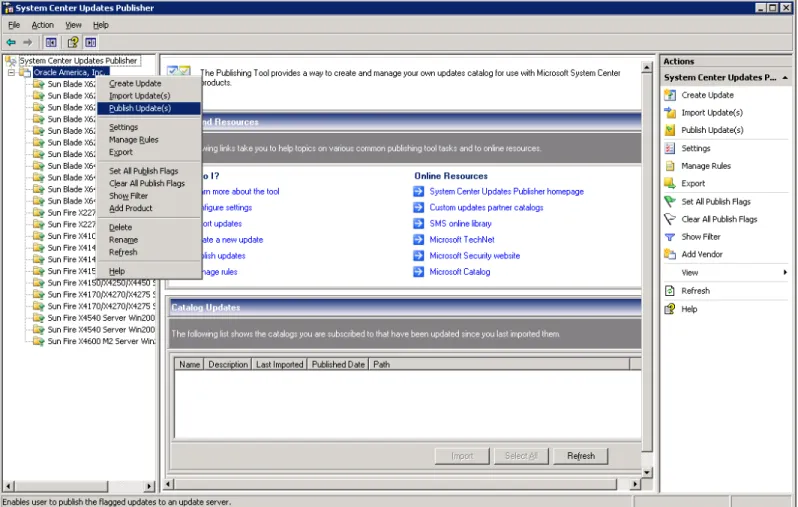This screenshot has width=798, height=507.
Task: Click arrow icon beside Microsoft TechNet
Action: tap(418, 240)
